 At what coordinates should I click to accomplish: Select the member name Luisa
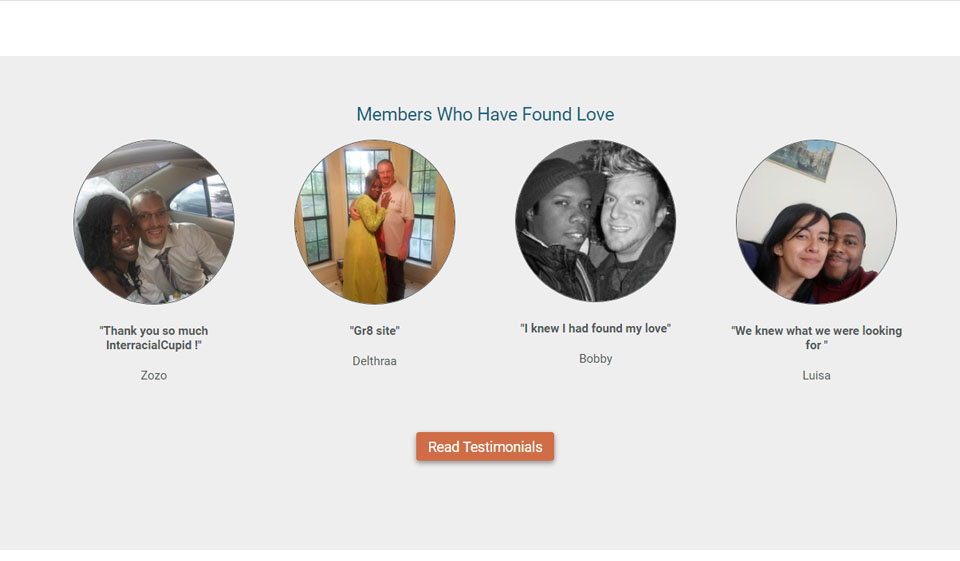pos(816,376)
